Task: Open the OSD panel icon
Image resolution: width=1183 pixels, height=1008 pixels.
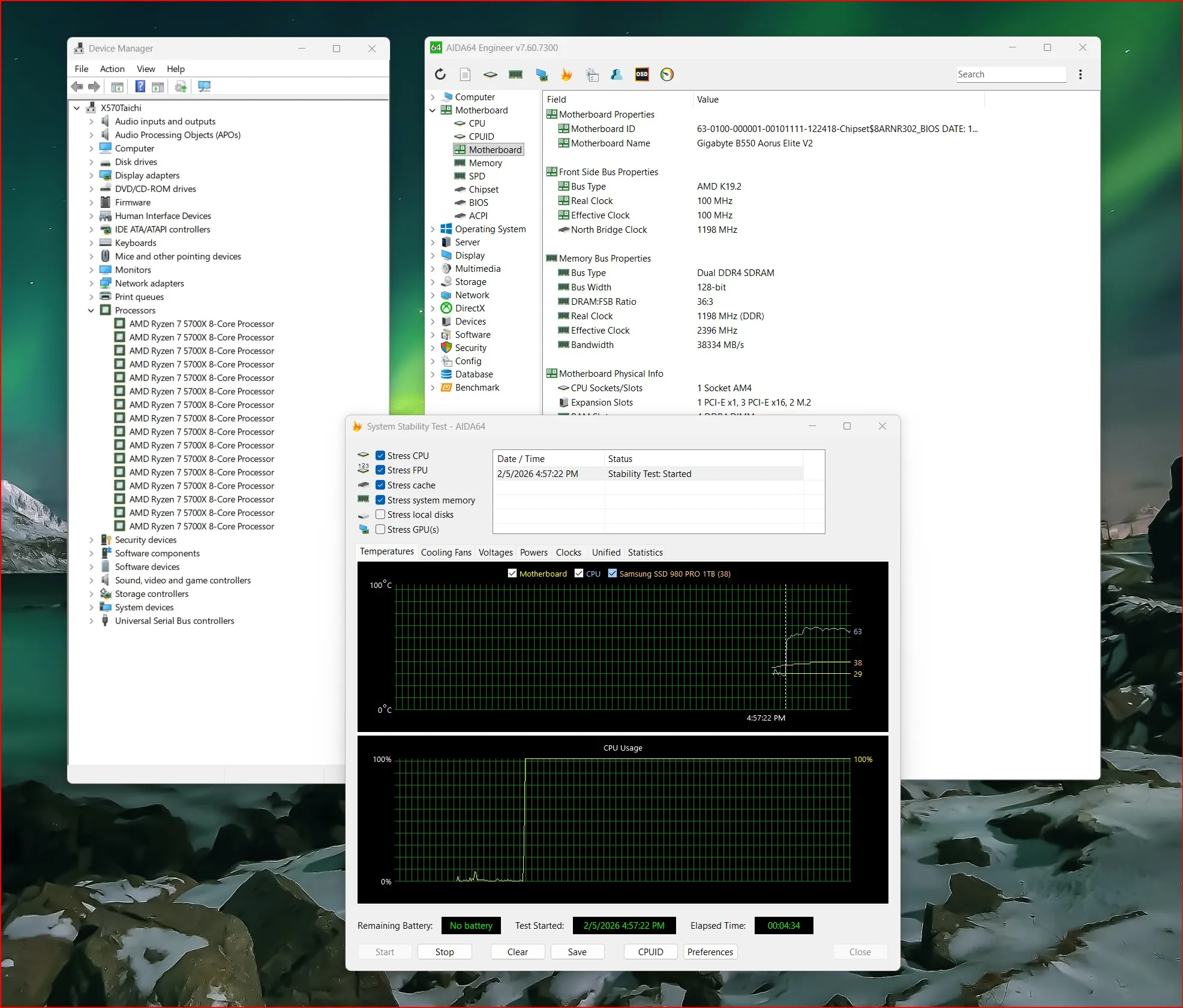Action: [x=642, y=74]
